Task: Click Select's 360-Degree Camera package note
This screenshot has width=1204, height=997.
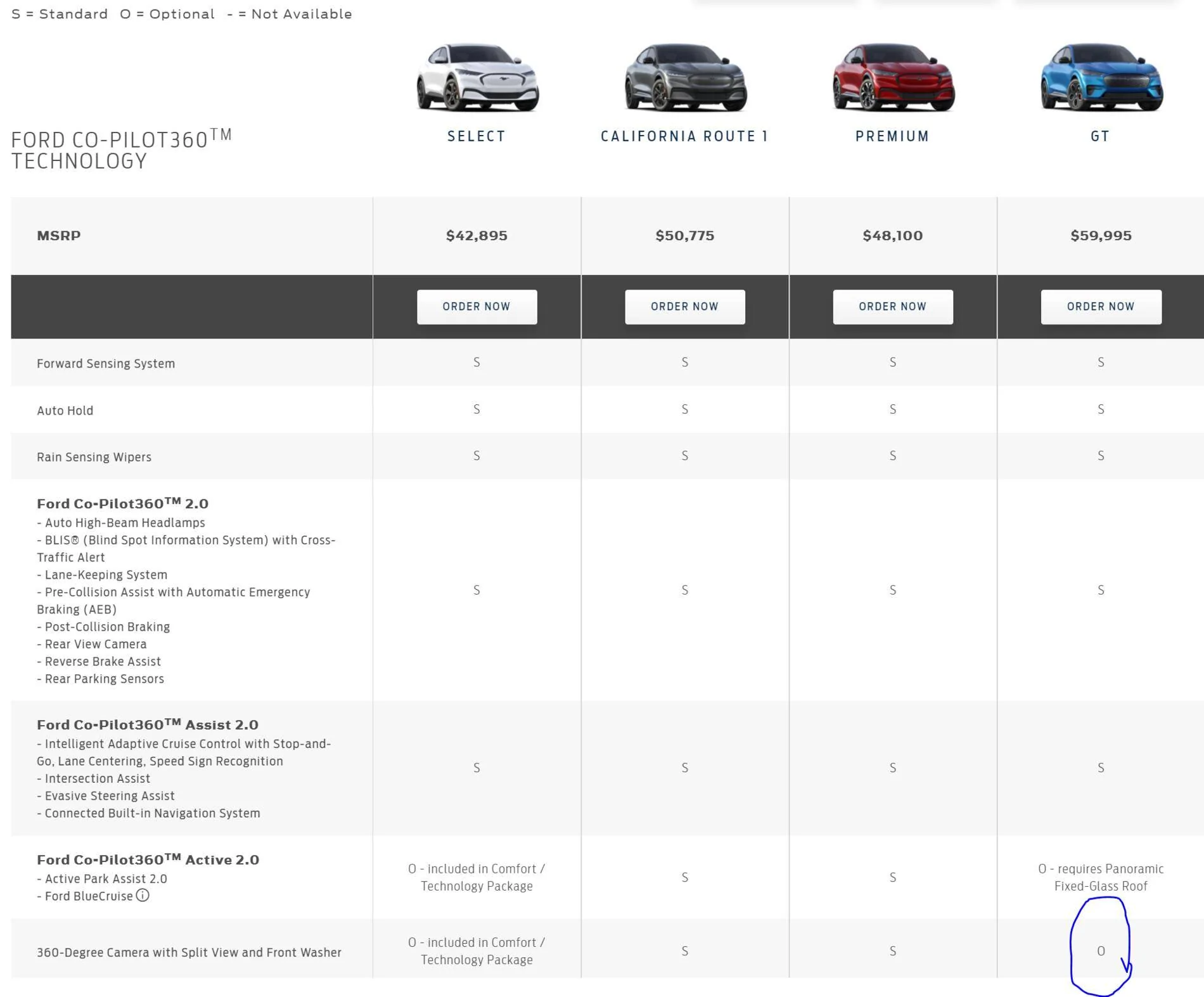Action: pos(477,951)
